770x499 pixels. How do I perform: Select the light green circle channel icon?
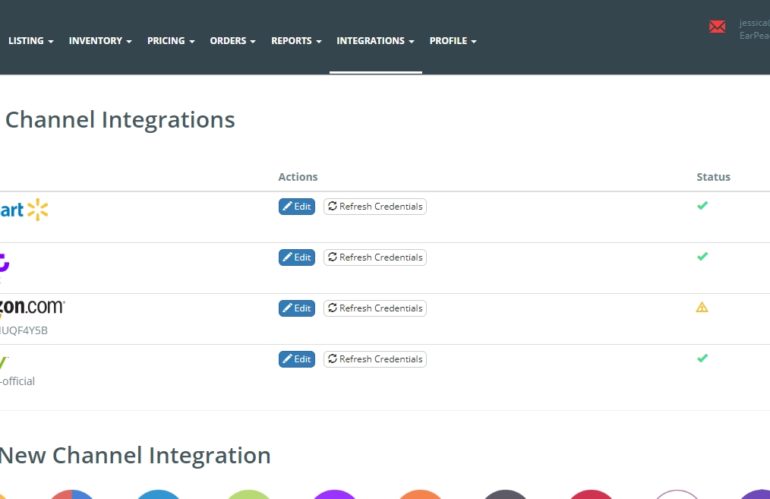248,494
